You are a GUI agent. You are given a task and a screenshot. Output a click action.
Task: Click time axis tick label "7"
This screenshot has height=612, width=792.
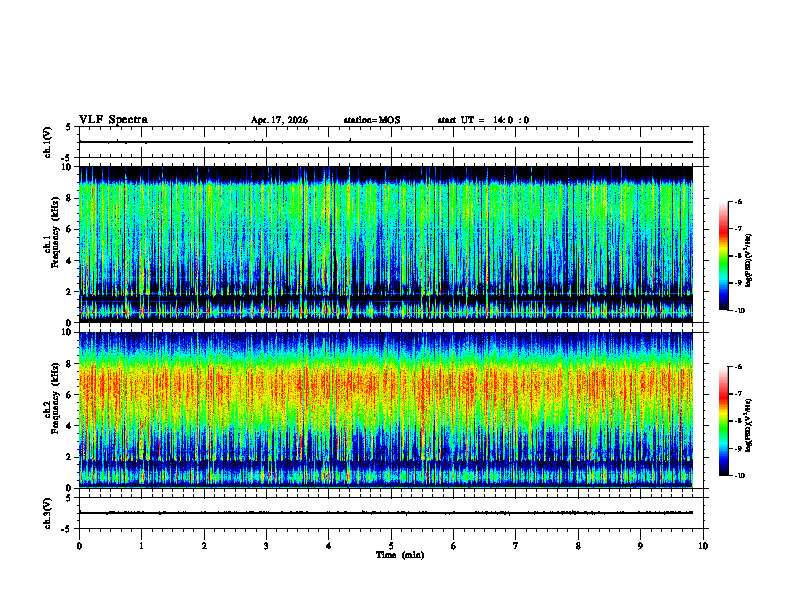coord(516,546)
